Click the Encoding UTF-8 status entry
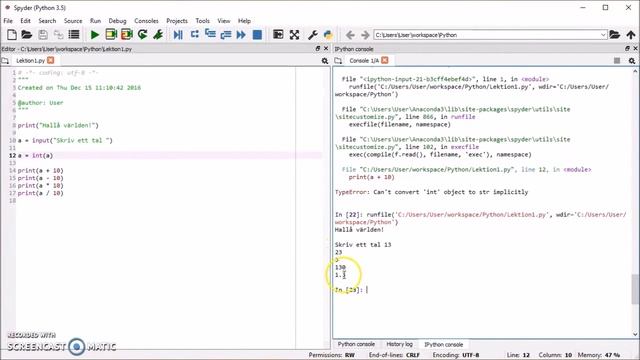Viewport: 640px width, 360px height. [456, 355]
